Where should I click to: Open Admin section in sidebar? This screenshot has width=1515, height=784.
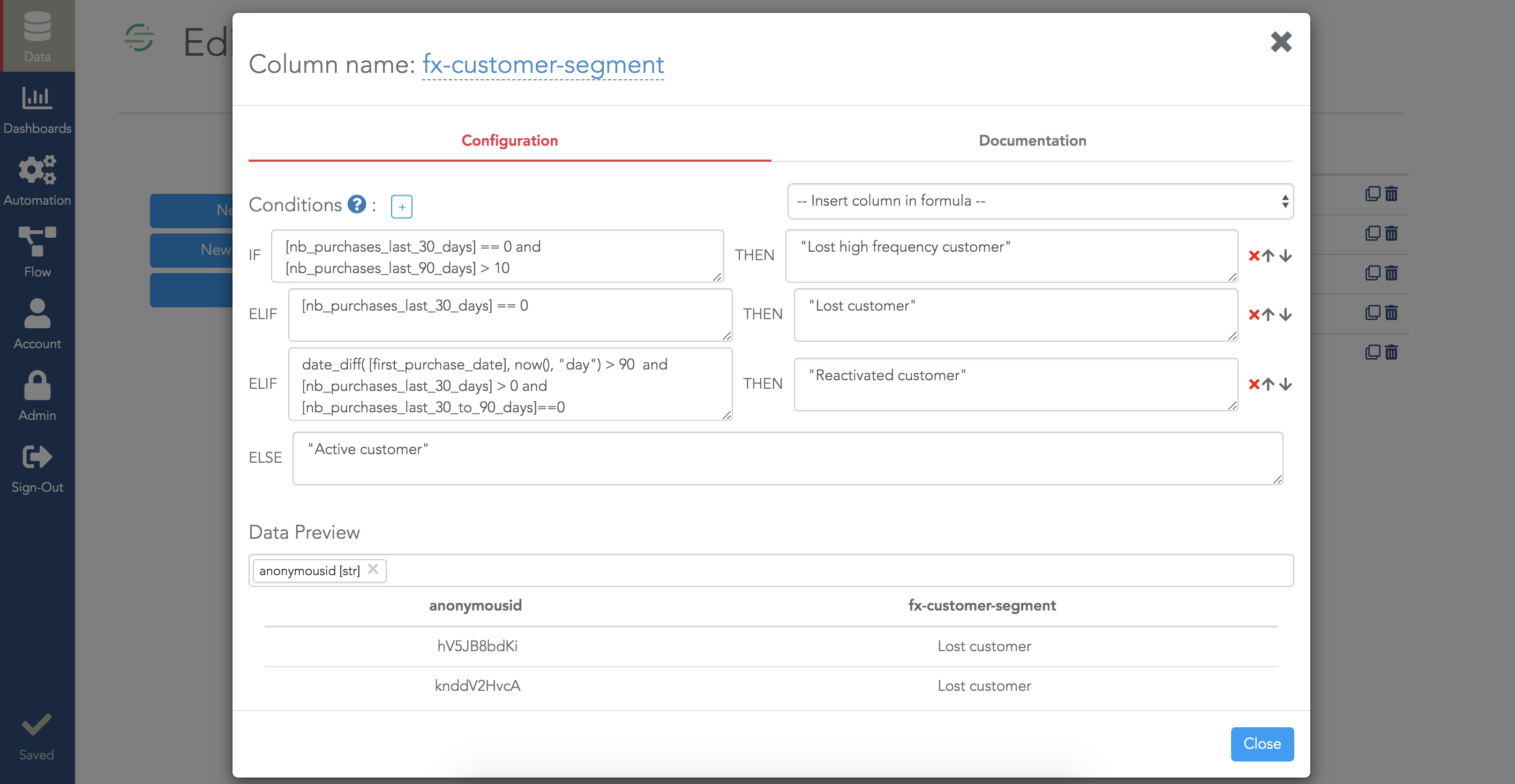pos(37,396)
